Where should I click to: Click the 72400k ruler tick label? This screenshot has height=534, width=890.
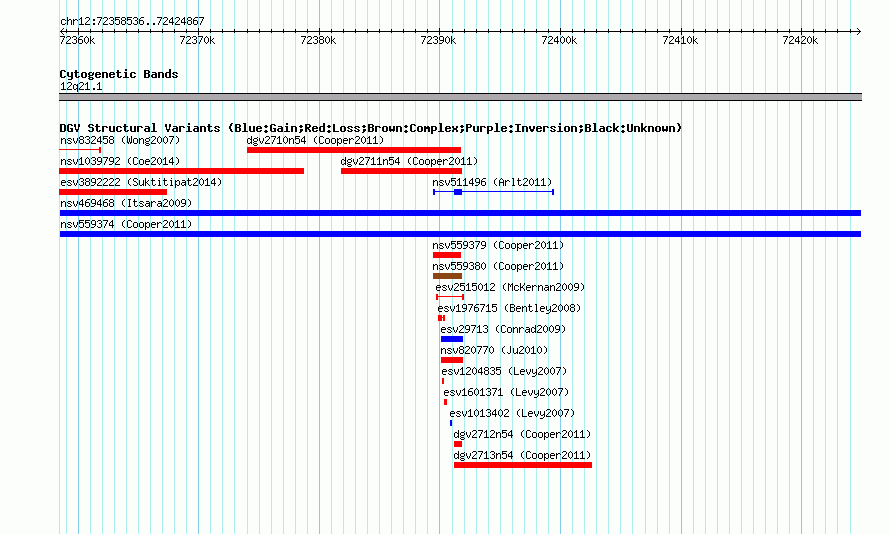[x=559, y=40]
